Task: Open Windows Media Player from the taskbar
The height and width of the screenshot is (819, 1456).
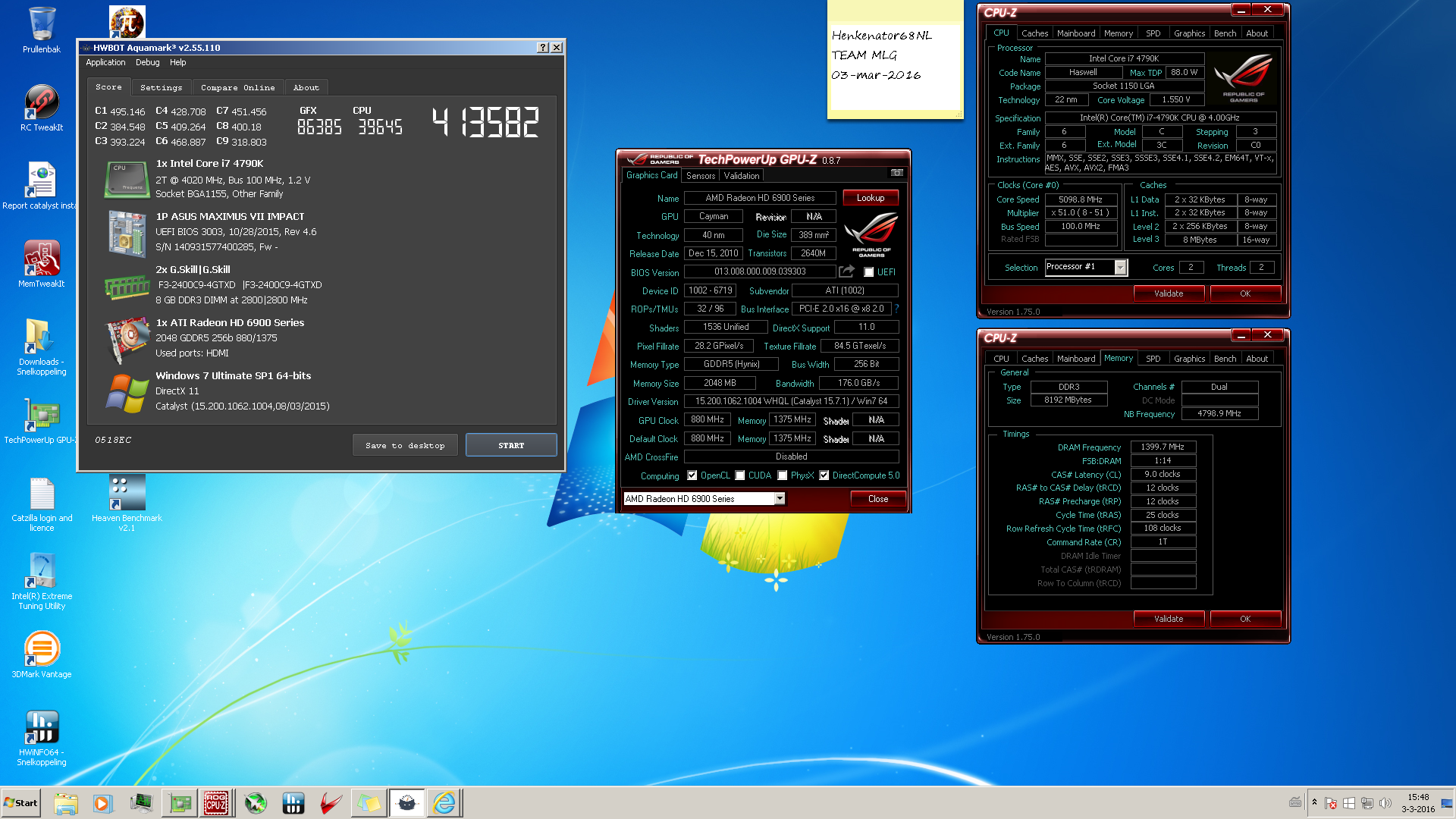Action: point(102,803)
